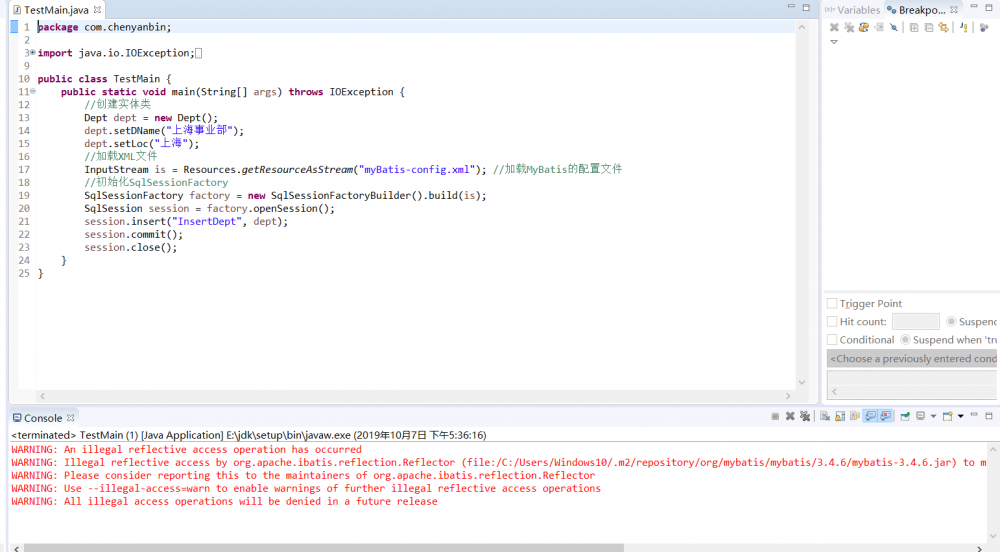The height and width of the screenshot is (552, 1000).
Task: Select Suspend when 'true' radio button
Action: [x=905, y=340]
